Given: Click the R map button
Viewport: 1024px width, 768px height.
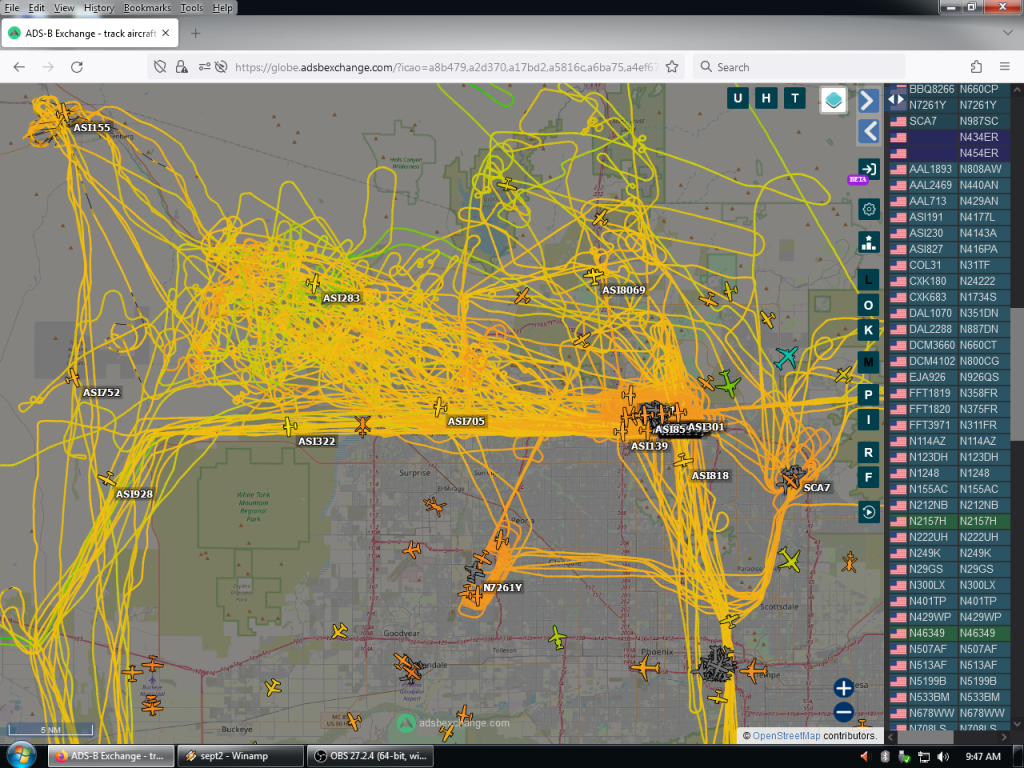Looking at the screenshot, I should [x=869, y=452].
